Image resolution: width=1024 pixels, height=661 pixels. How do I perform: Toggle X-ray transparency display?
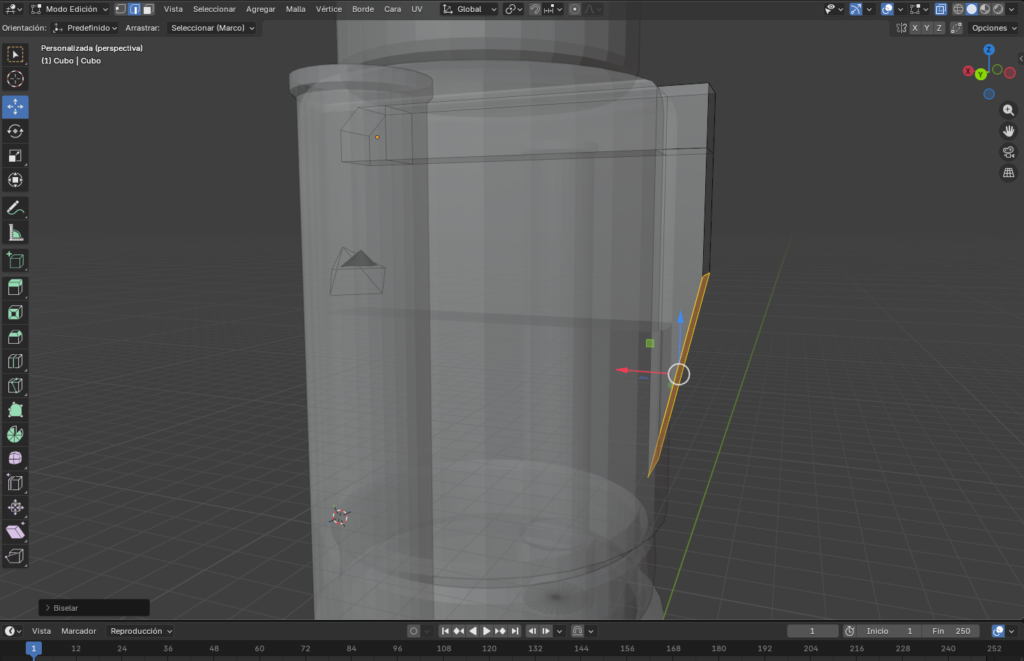(x=941, y=9)
